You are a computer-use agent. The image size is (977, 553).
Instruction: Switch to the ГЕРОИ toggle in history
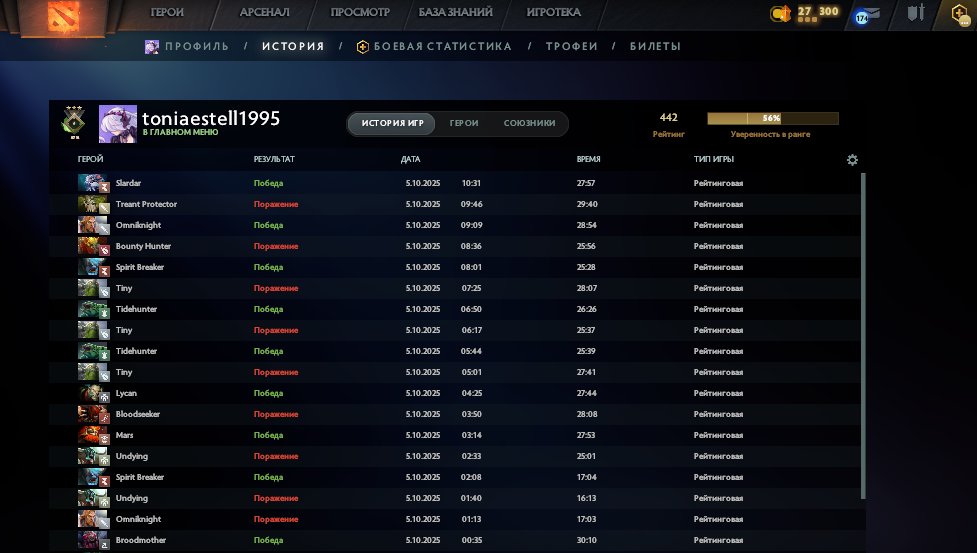tap(464, 124)
